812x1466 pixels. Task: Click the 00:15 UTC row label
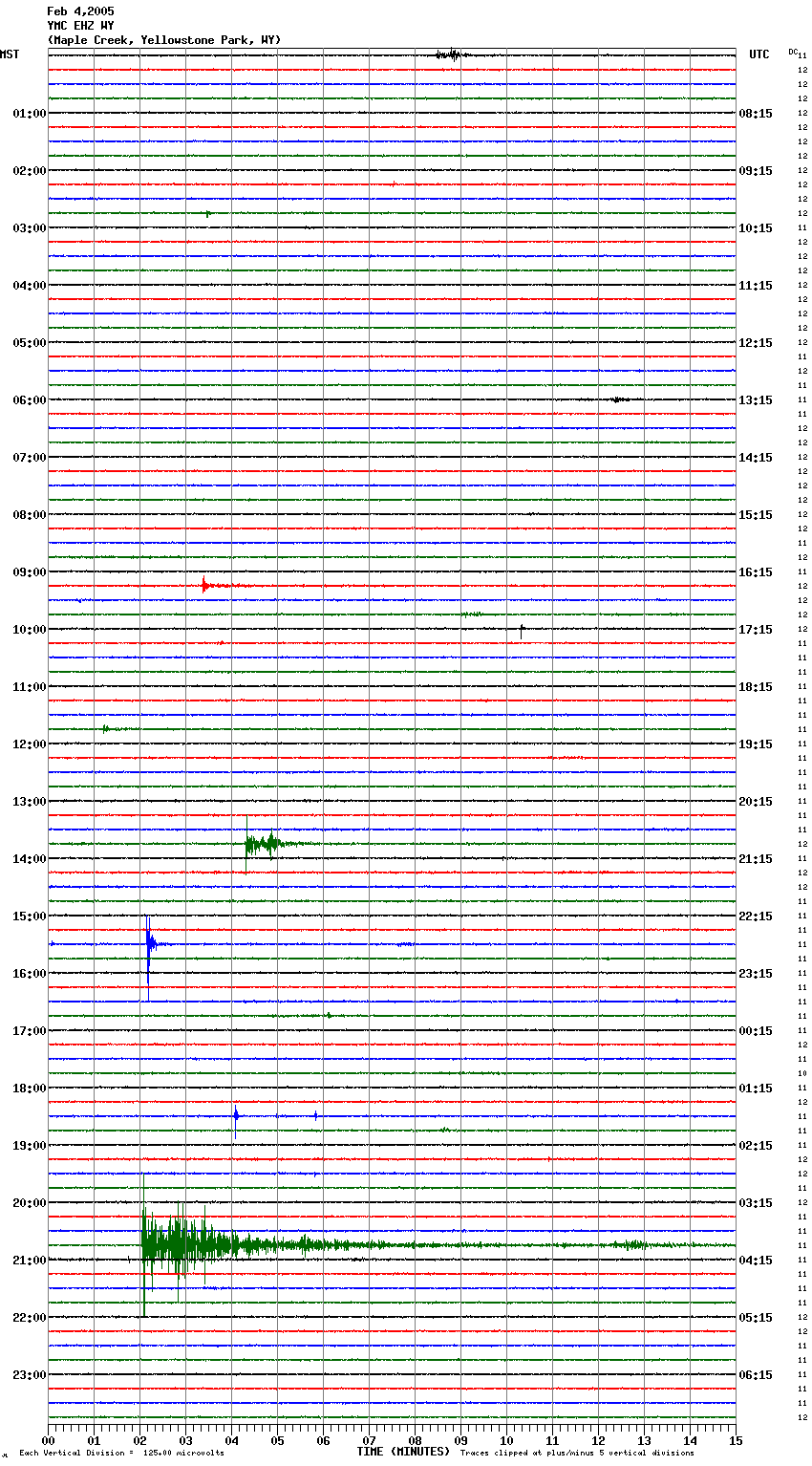tap(756, 1031)
